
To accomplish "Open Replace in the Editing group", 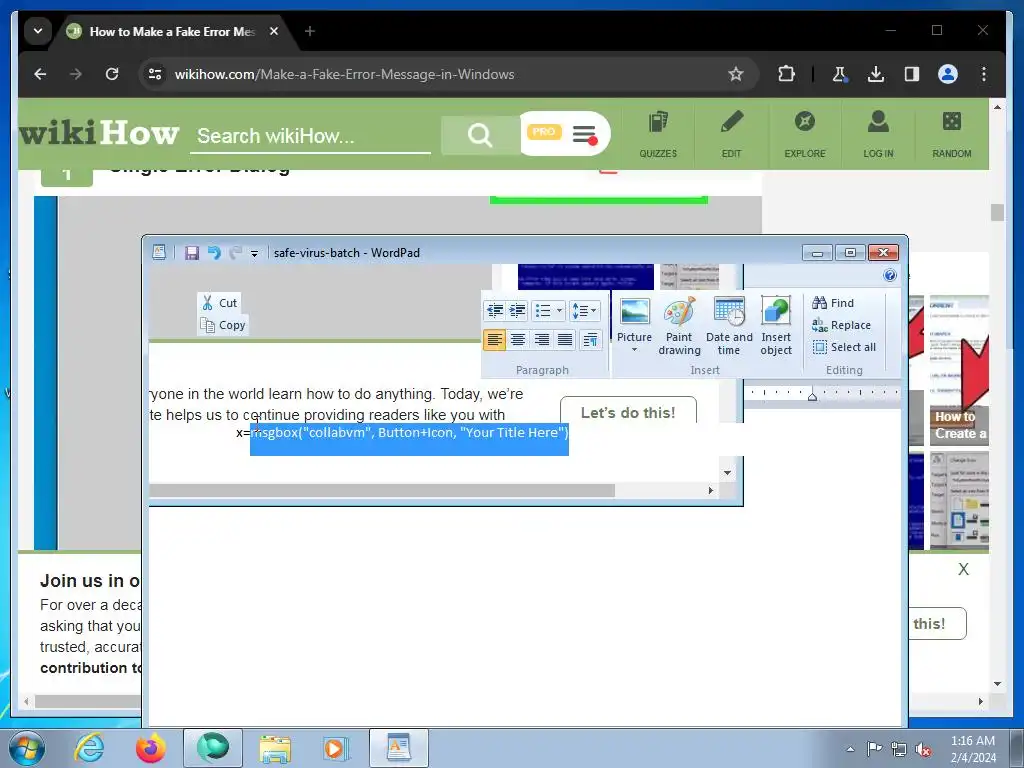I will coord(841,325).
